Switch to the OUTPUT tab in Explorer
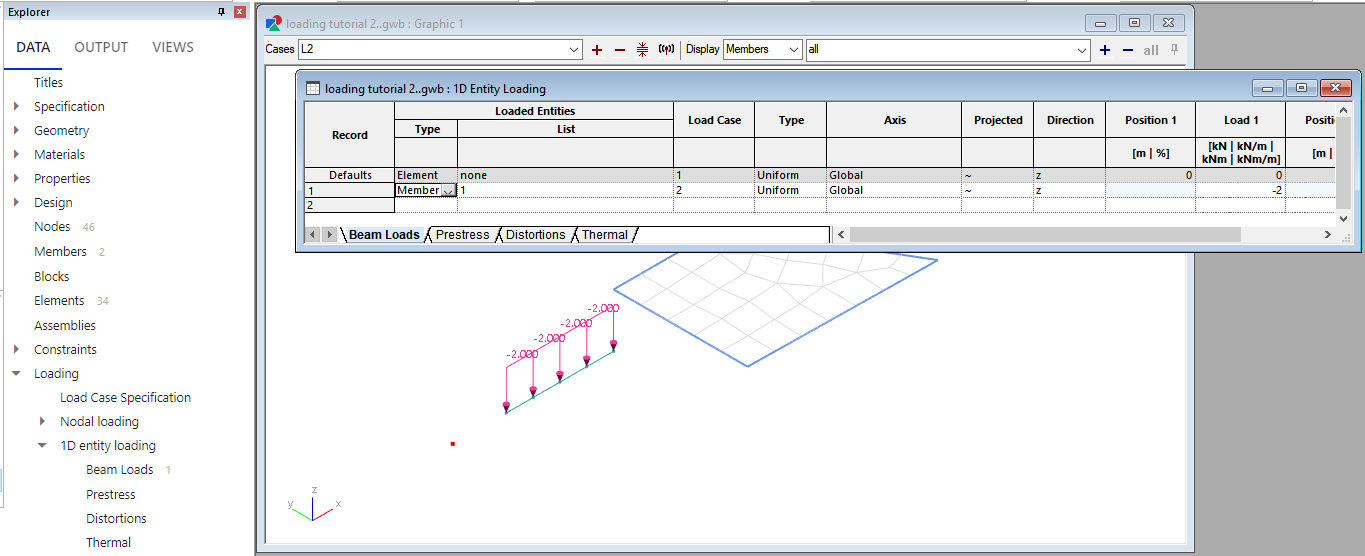Viewport: 1365px width, 556px height. click(x=101, y=47)
